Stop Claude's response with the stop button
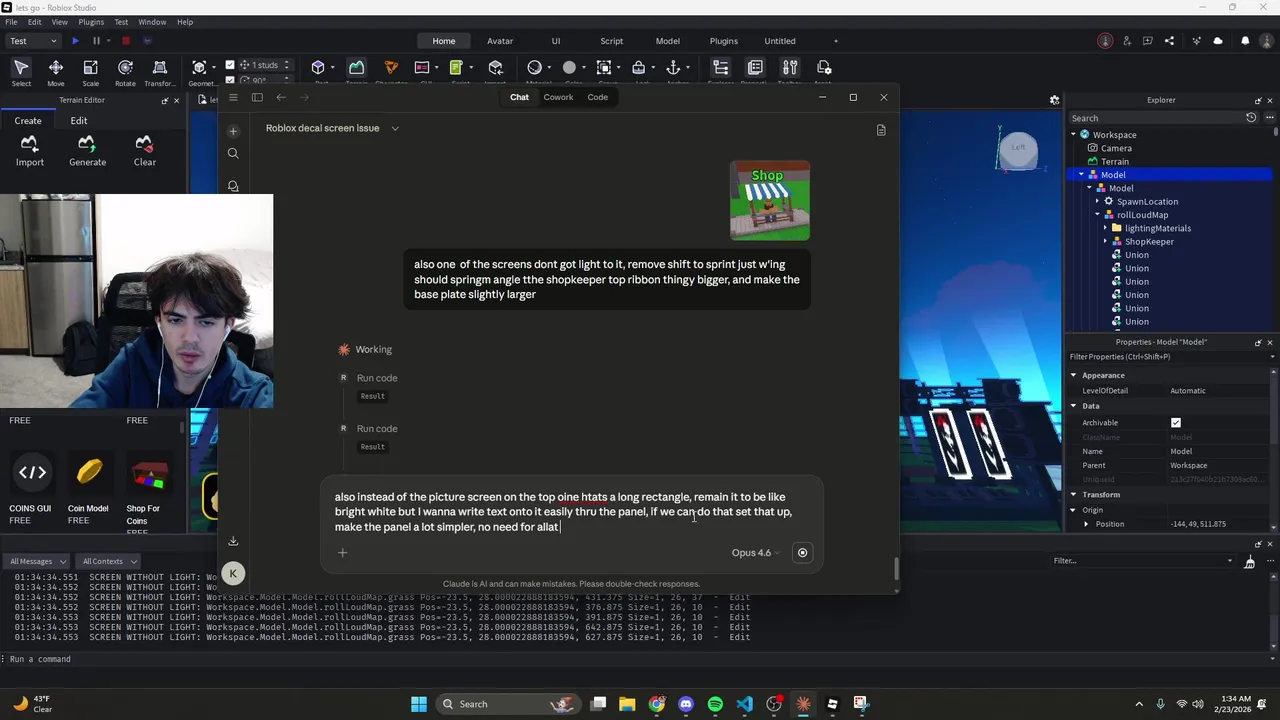Screen dimensions: 1280x720 802,552
